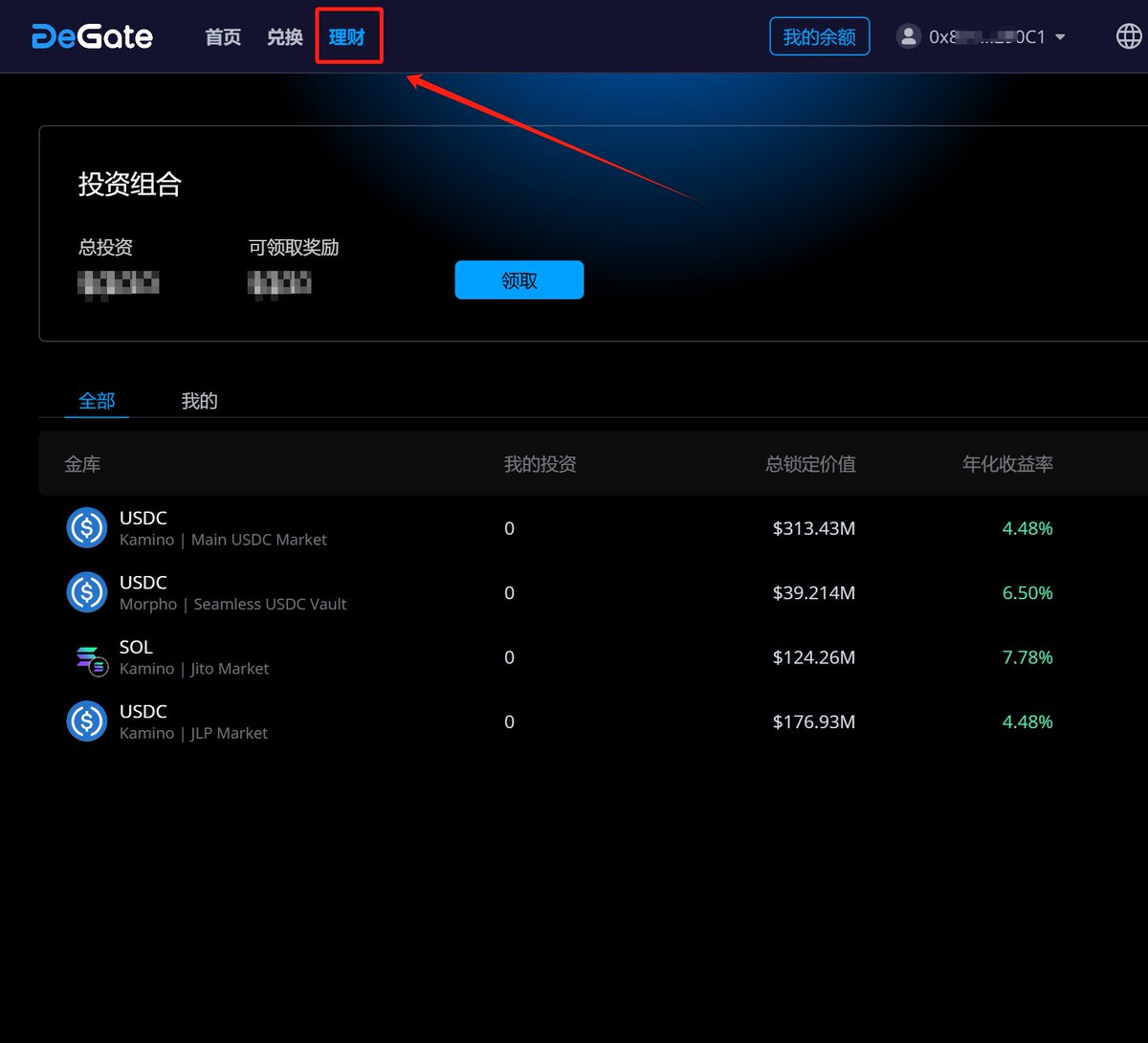Viewport: 1148px width, 1043px height.
Task: Open Kamino | Main USDC Market row
Action: pyautogui.click(x=593, y=528)
